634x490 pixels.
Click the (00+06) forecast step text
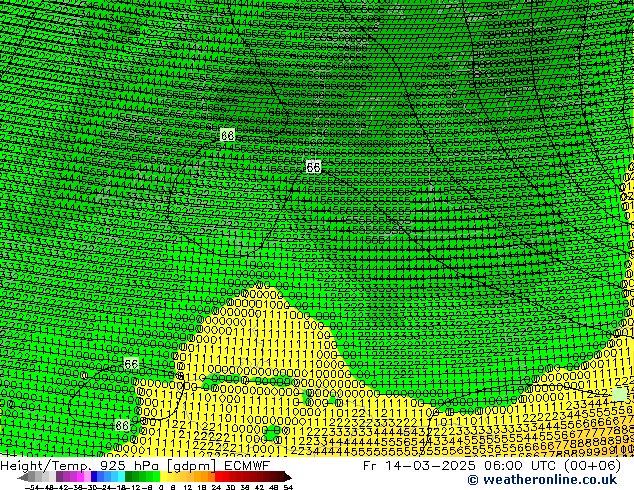pos(592,466)
